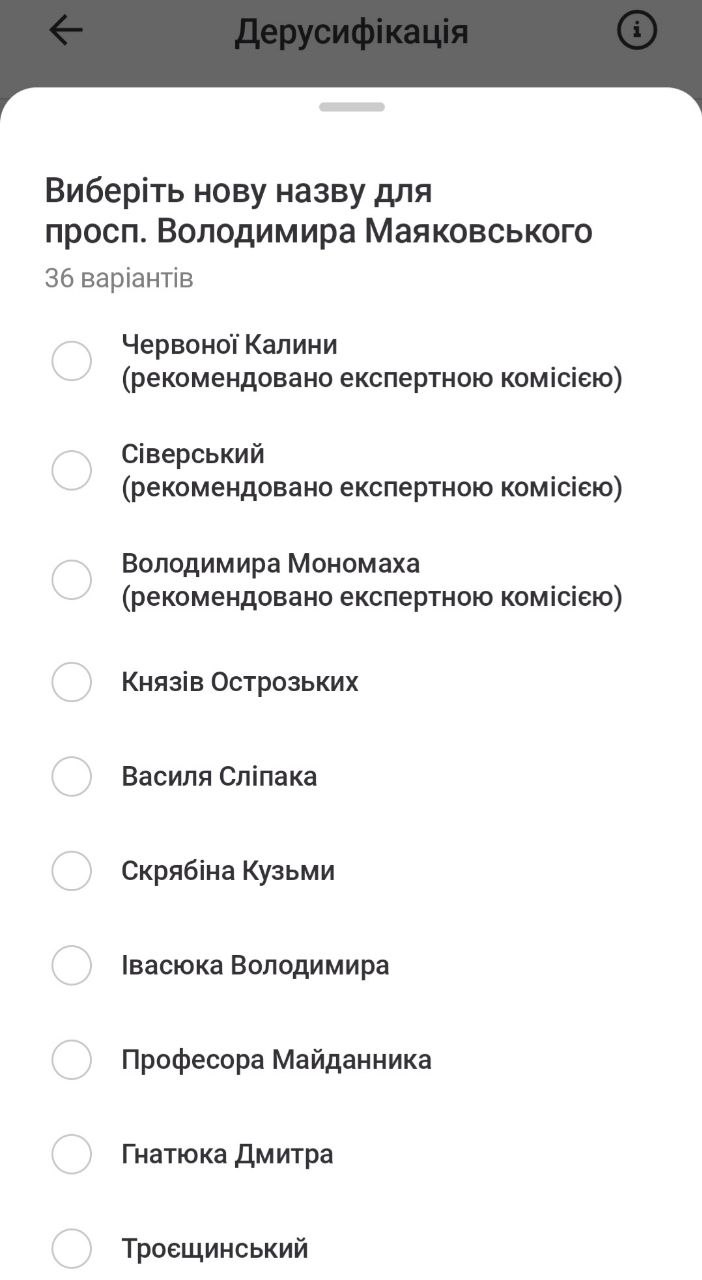Click the Троєщинський label text
The height and width of the screenshot is (1280, 702).
215,1249
